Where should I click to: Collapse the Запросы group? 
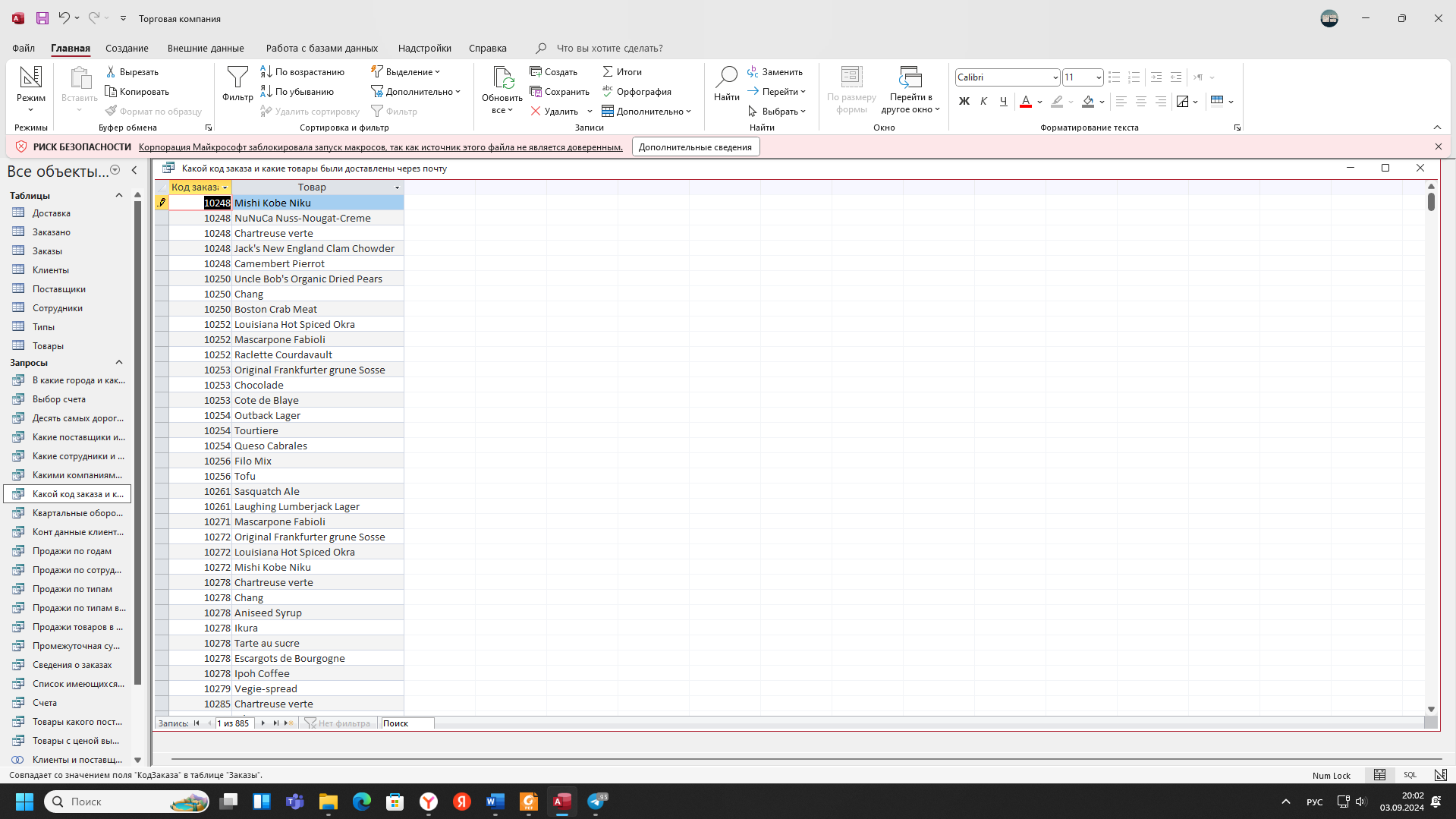118,363
